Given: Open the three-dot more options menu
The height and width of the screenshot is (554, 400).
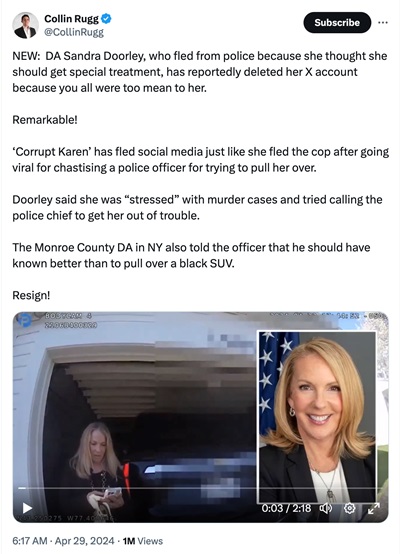Looking at the screenshot, I should pos(383,23).
